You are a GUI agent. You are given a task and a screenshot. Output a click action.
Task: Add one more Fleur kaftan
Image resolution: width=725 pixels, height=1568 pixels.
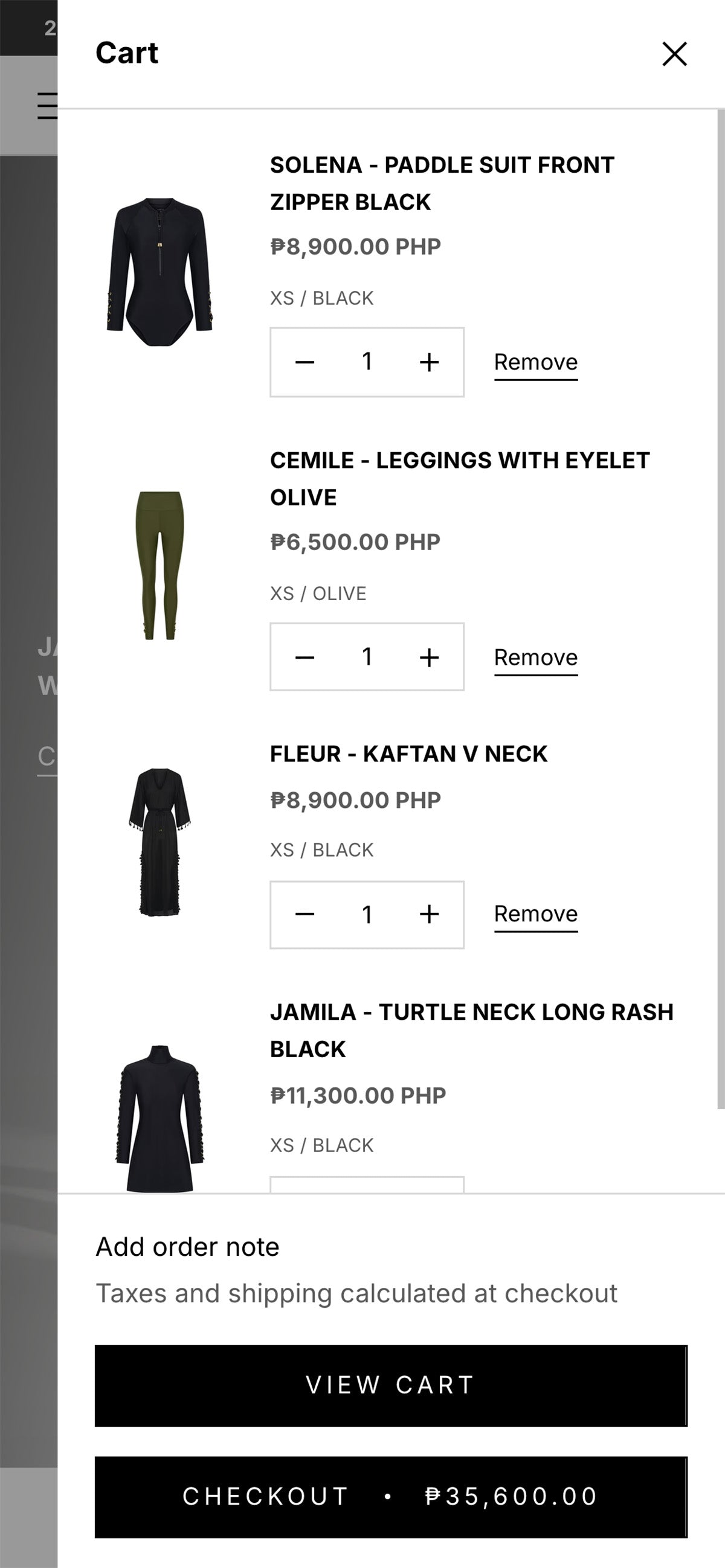click(430, 914)
